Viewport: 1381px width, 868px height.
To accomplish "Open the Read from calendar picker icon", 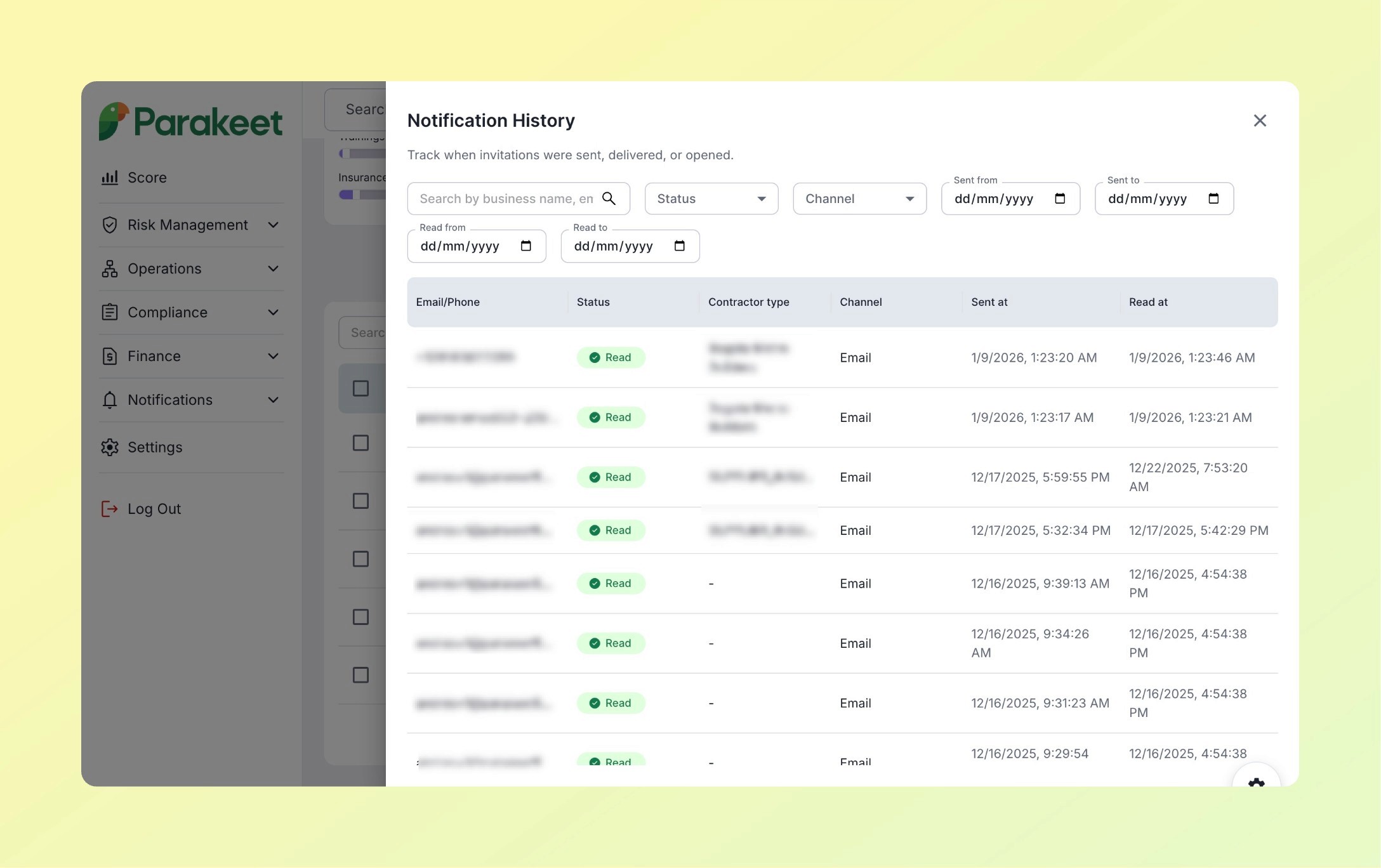I will [x=525, y=246].
